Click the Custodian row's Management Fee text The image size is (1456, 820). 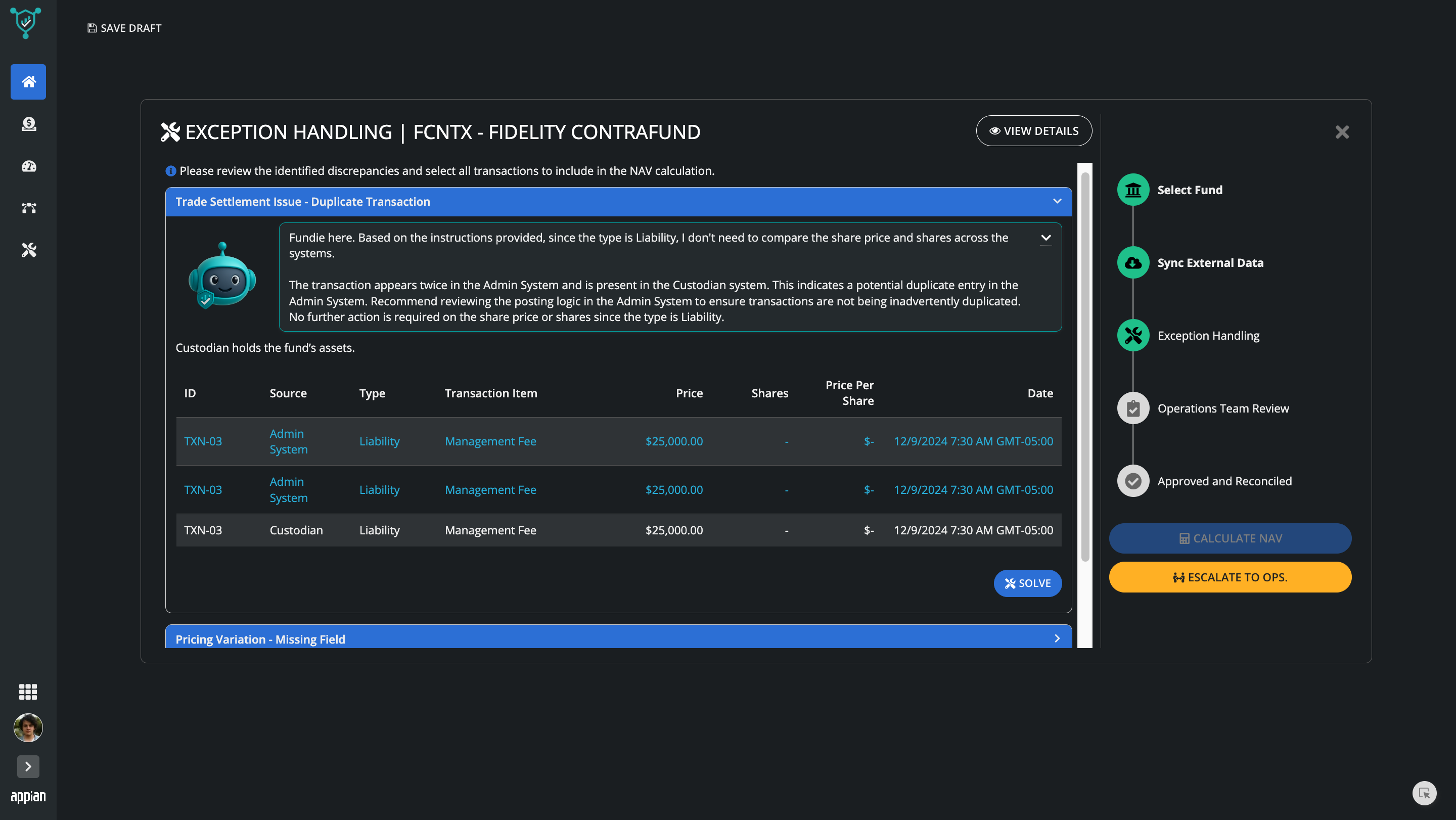click(x=490, y=530)
